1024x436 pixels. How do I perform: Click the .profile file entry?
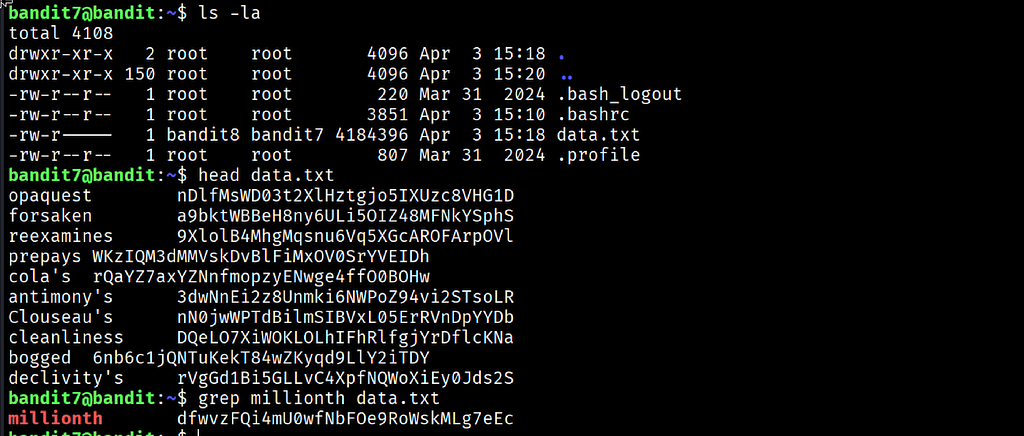tap(598, 155)
